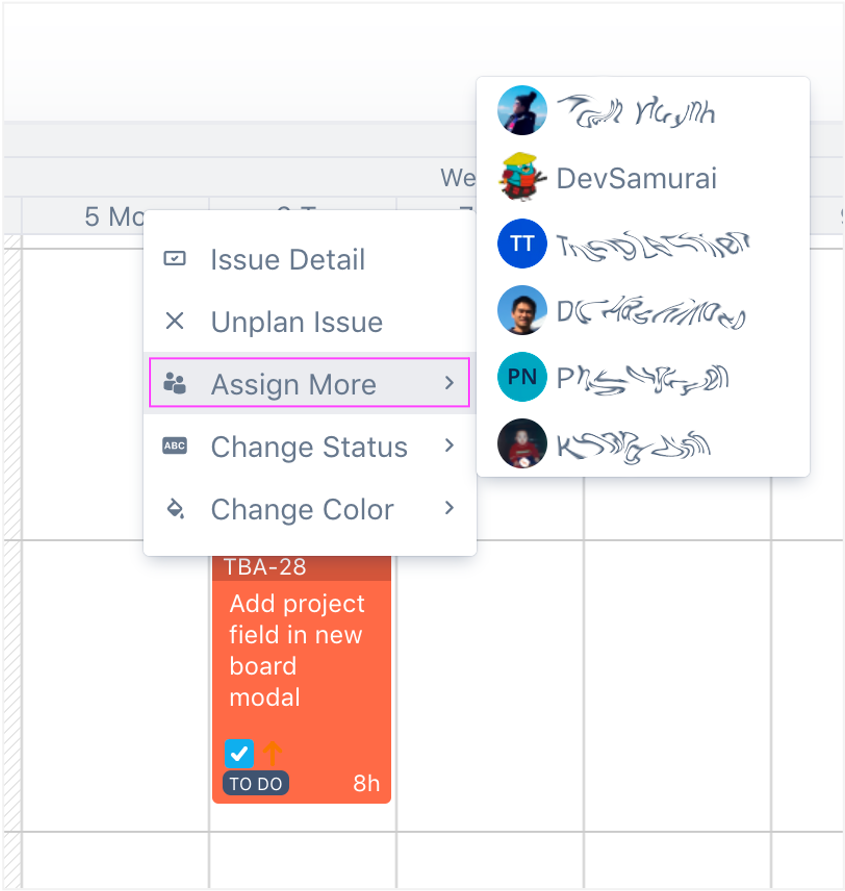Viewport: 845px width, 891px height.
Task: Select Unplan Issue menu entry
Action: coord(296,322)
